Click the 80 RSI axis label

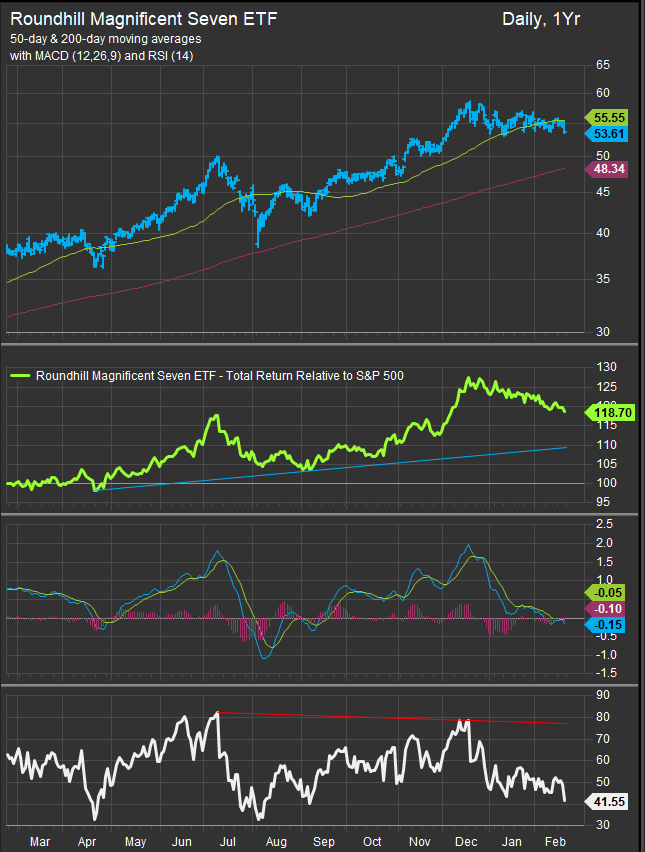pos(603,717)
